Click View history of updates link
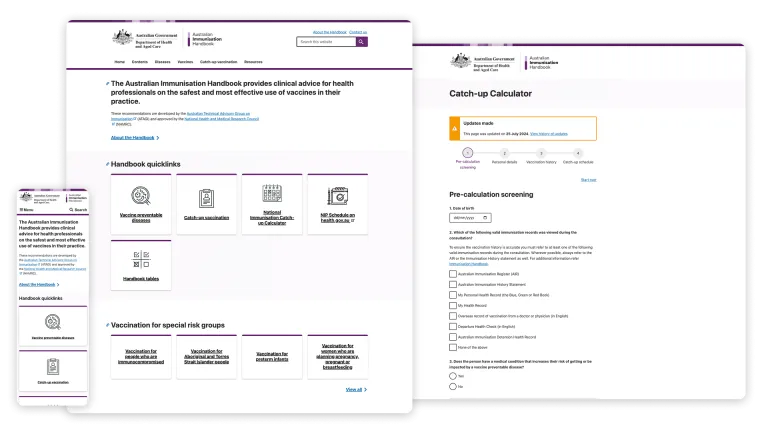The height and width of the screenshot is (432, 768). click(x=549, y=134)
